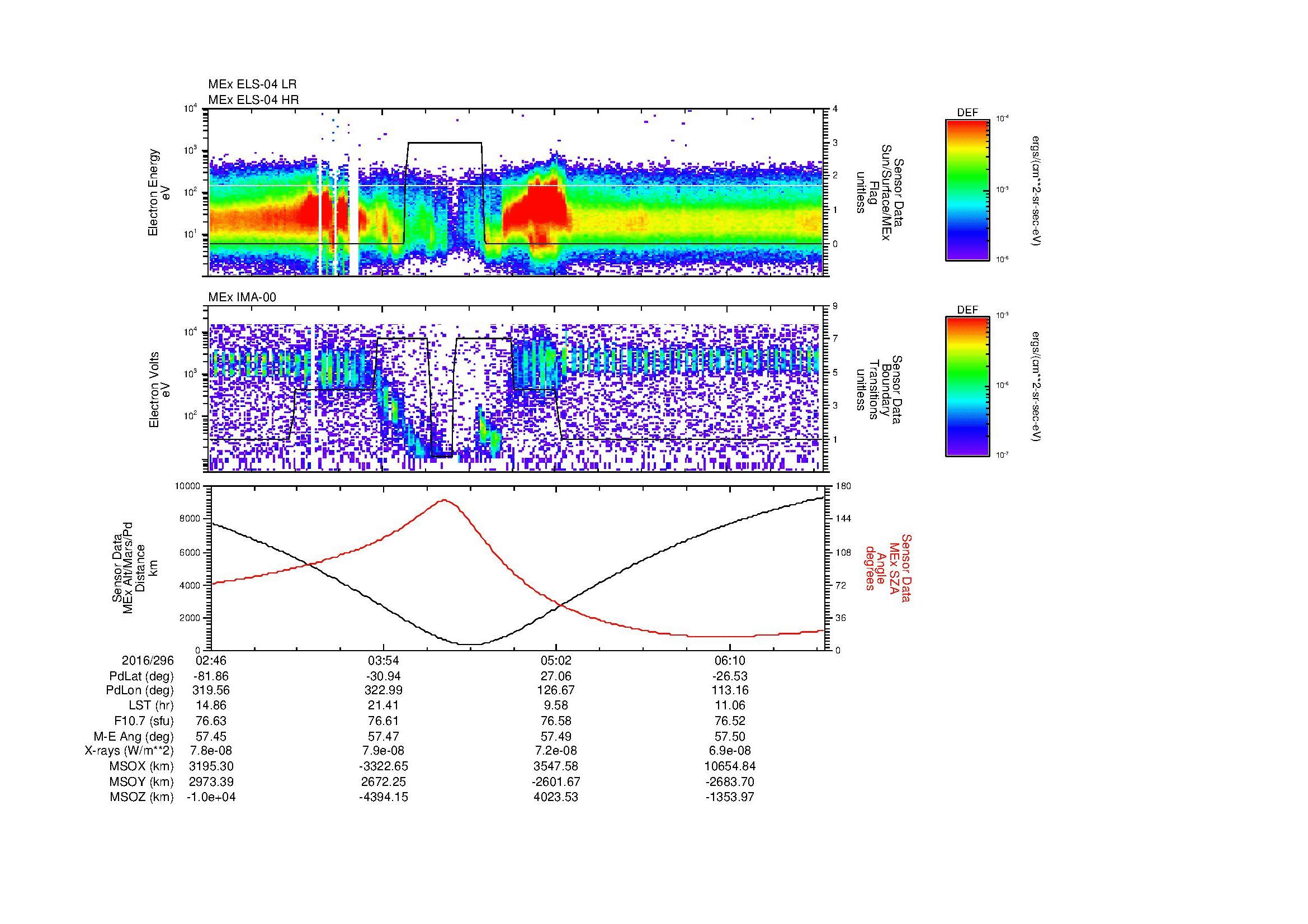Click the M-E Ang value 57.50
1308x924 pixels.
[730, 737]
